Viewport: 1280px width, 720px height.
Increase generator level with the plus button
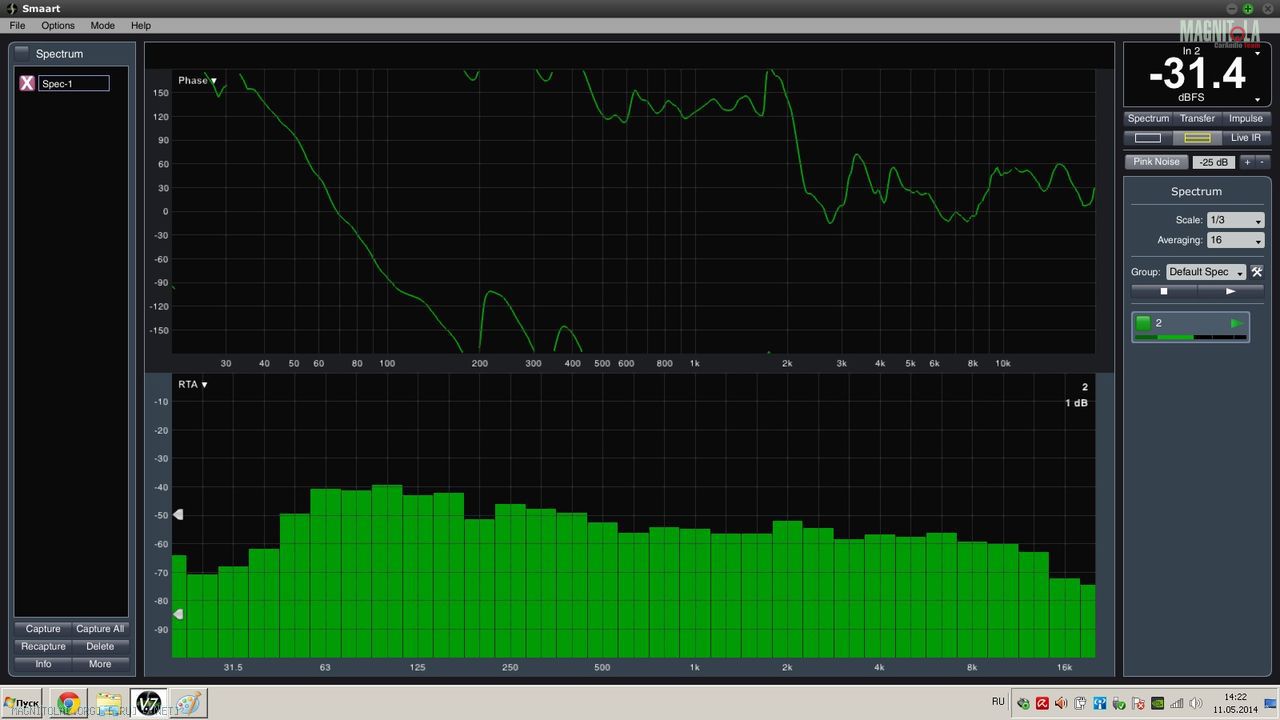1247,162
